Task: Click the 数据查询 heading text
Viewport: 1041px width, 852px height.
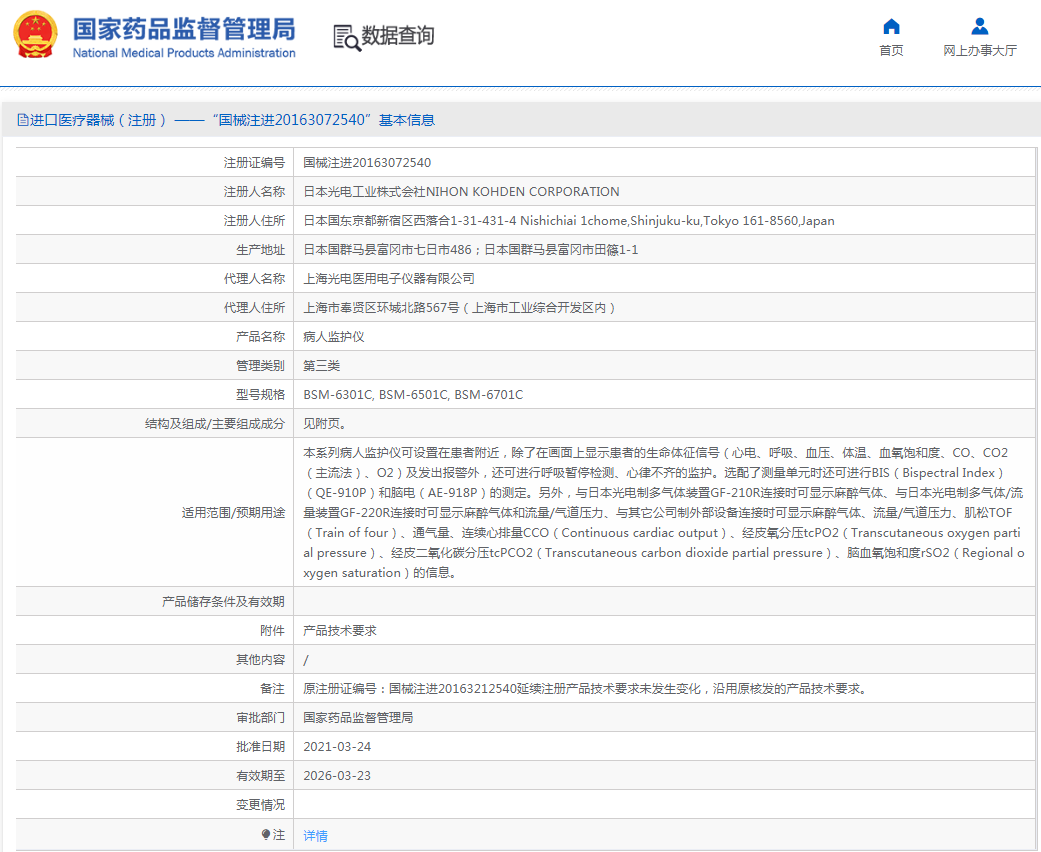Action: (398, 35)
